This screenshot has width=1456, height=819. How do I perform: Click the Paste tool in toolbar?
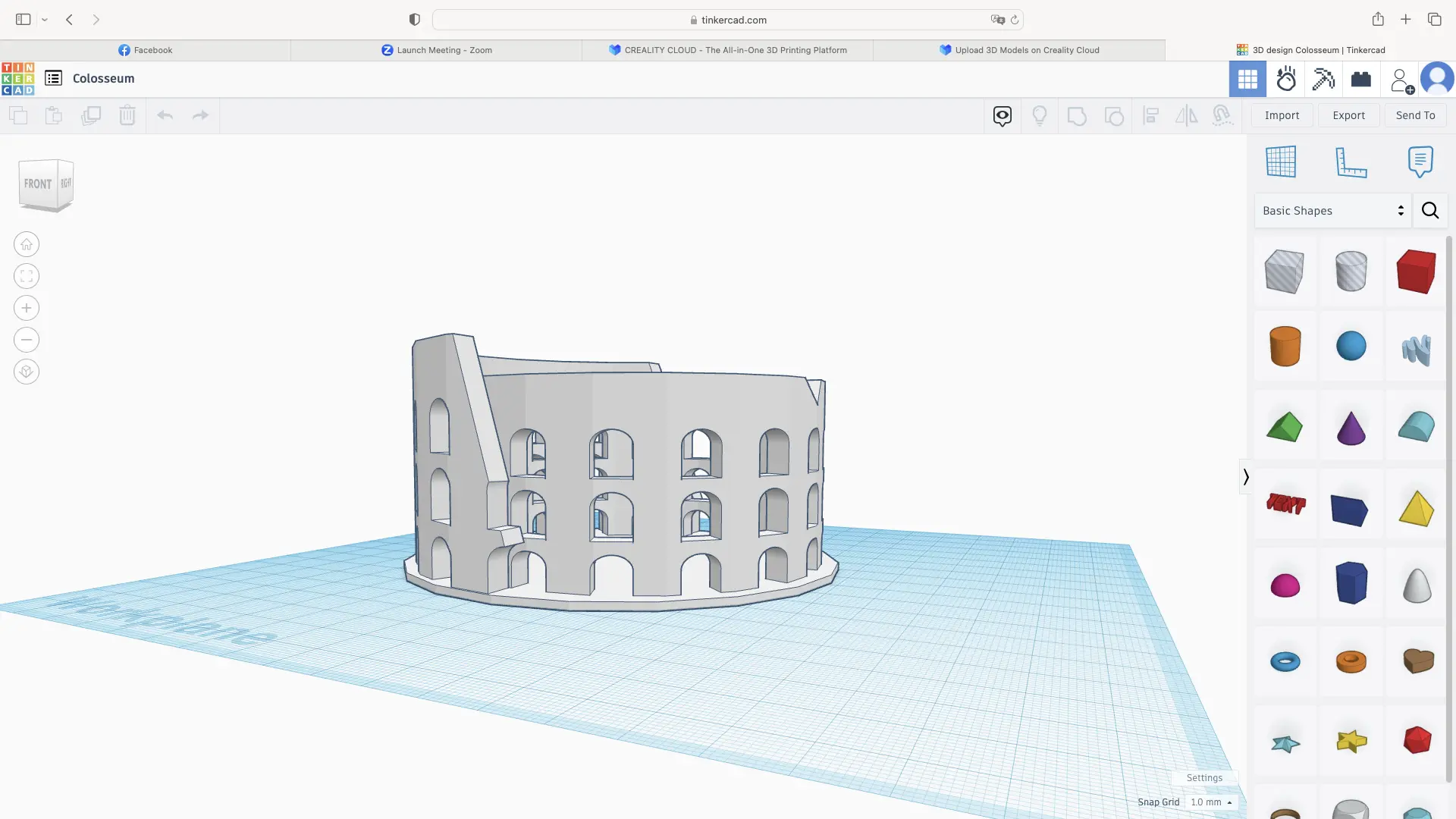point(54,115)
